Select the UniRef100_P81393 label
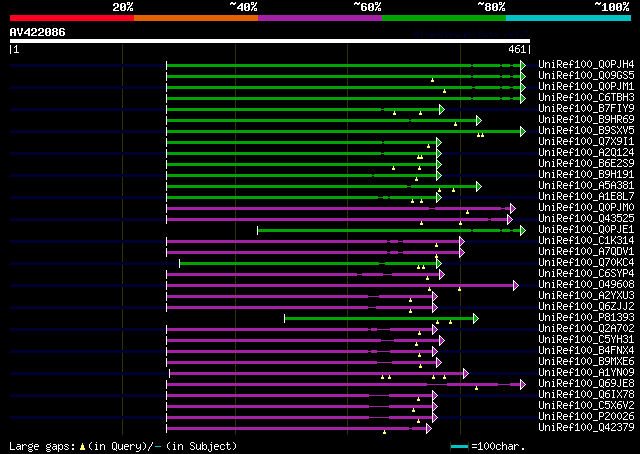Screen dimensions: 640x454 (586, 318)
